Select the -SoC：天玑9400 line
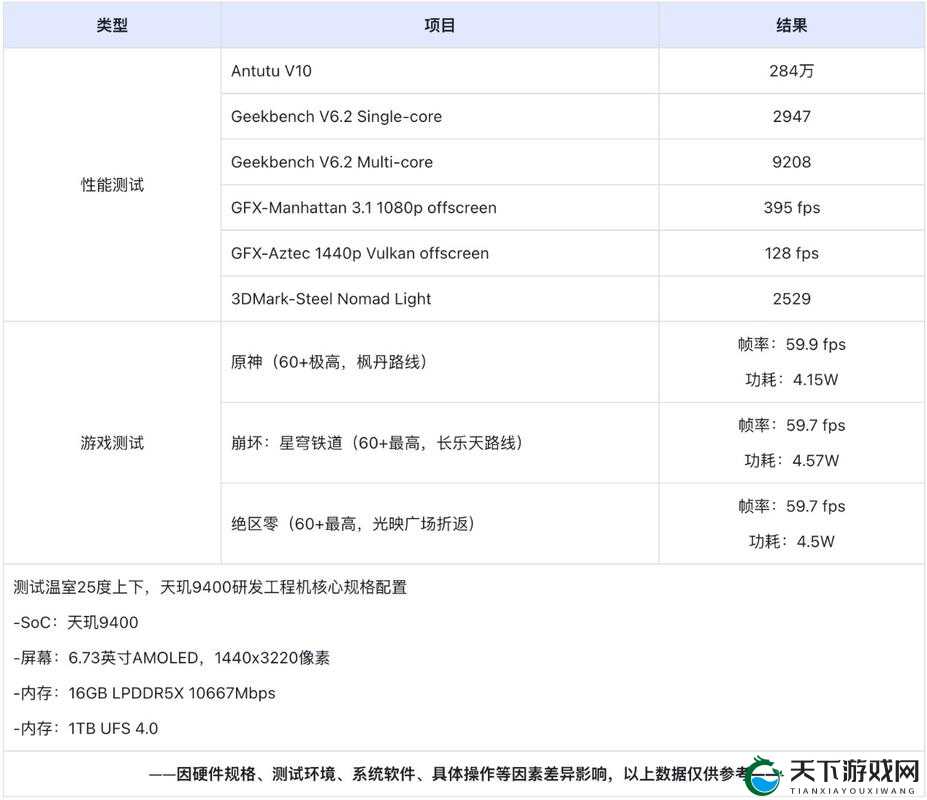 click(x=76, y=623)
